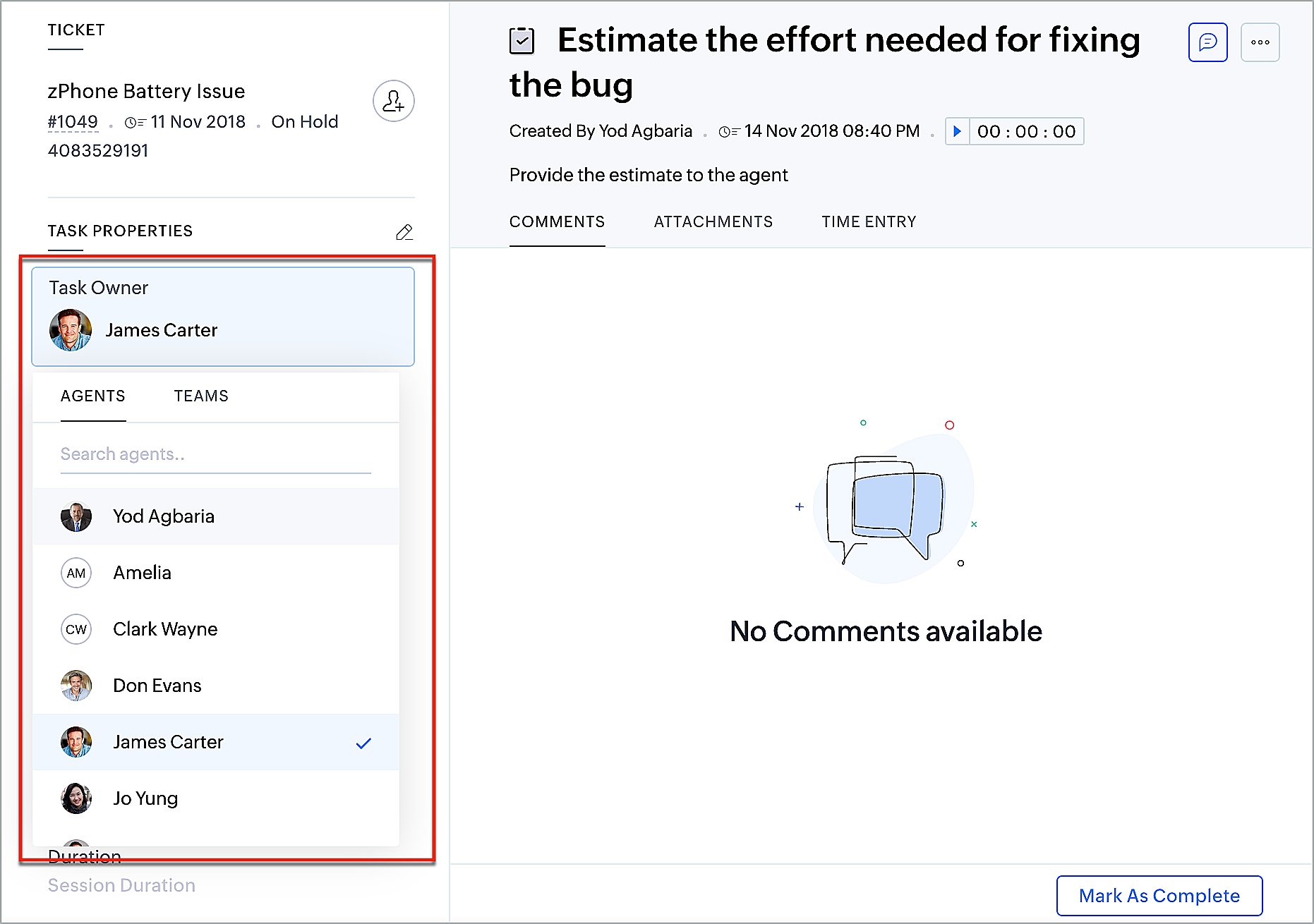Click the edit pencil for Task Properties
Viewport: 1314px width, 924px height.
tap(404, 232)
